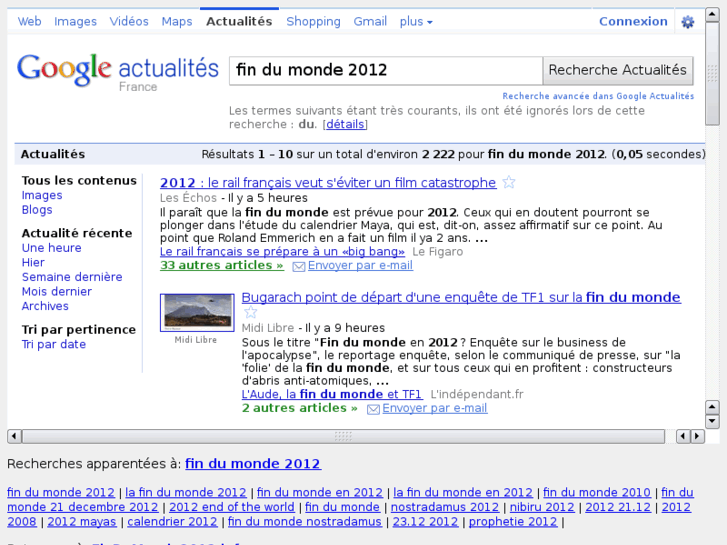Star the Bugarach TF1 article

[250, 312]
